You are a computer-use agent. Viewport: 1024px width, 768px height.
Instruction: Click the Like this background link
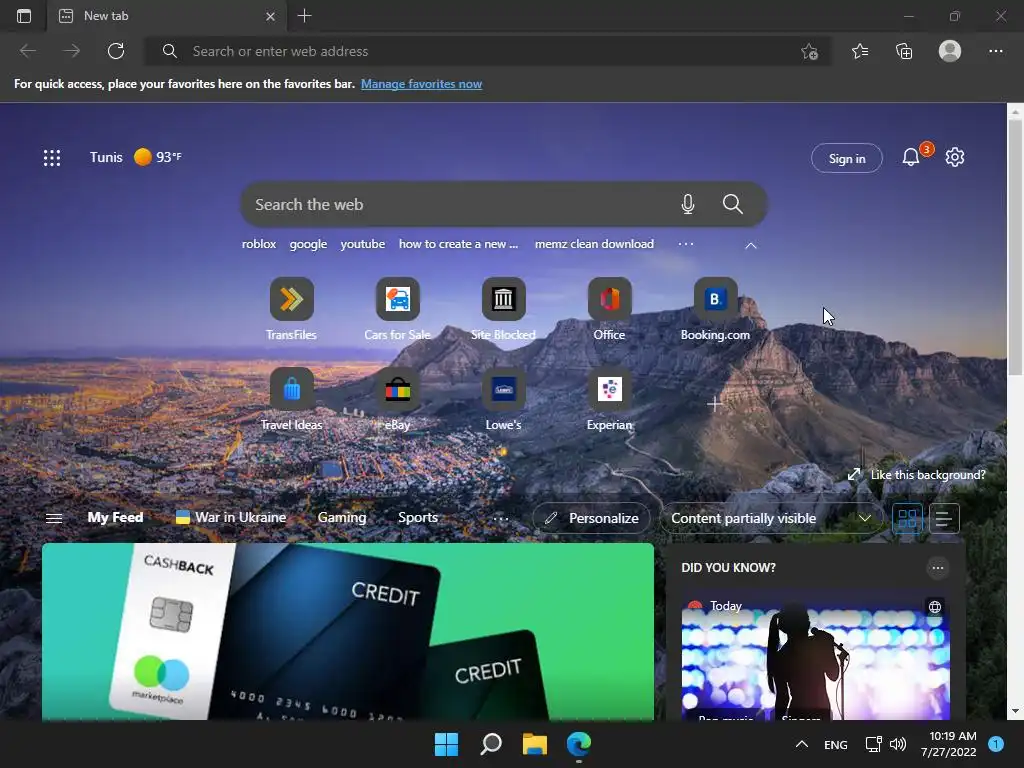point(917,475)
